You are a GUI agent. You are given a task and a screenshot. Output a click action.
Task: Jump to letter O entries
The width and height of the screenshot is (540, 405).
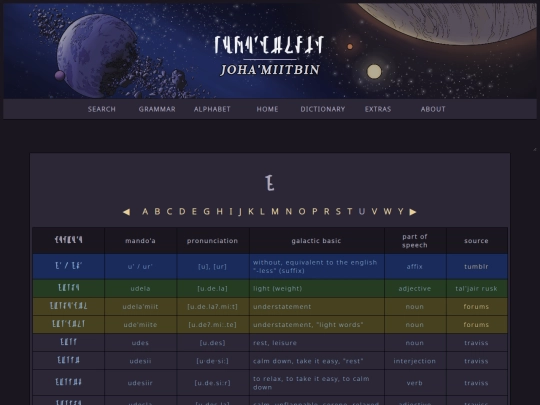[x=302, y=211]
